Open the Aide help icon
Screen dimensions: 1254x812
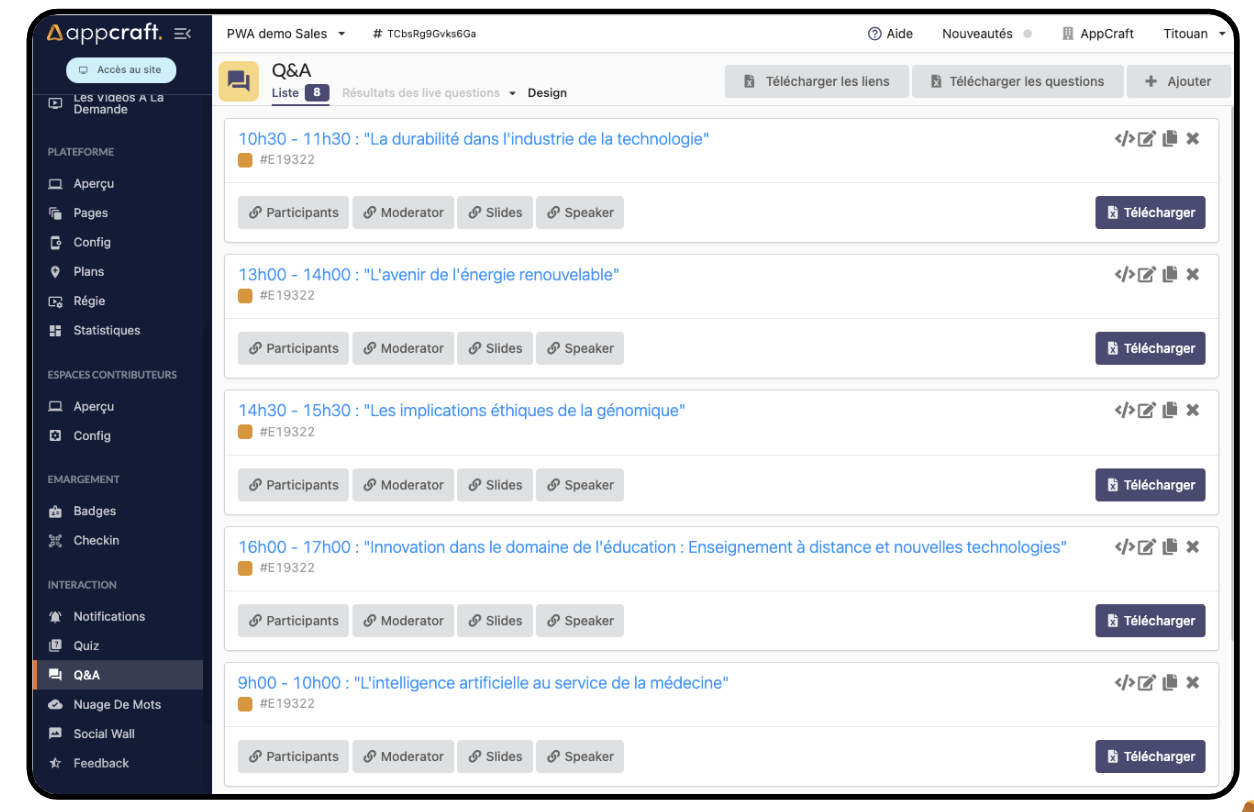click(874, 34)
